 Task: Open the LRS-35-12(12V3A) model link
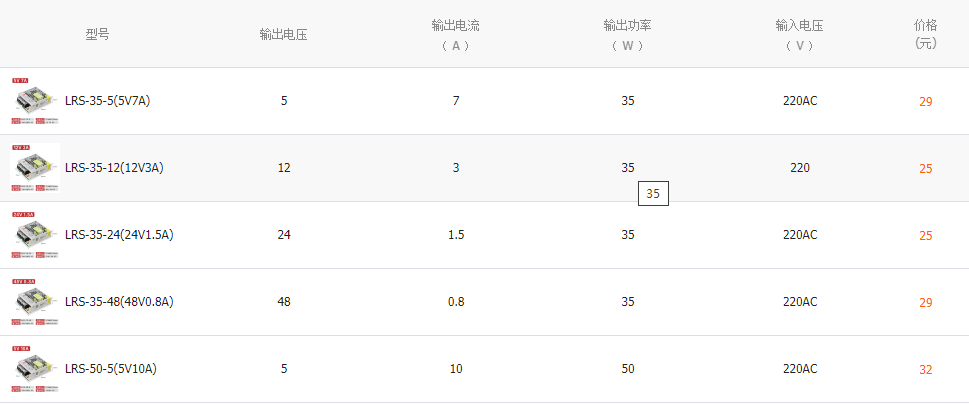pyautogui.click(x=114, y=168)
